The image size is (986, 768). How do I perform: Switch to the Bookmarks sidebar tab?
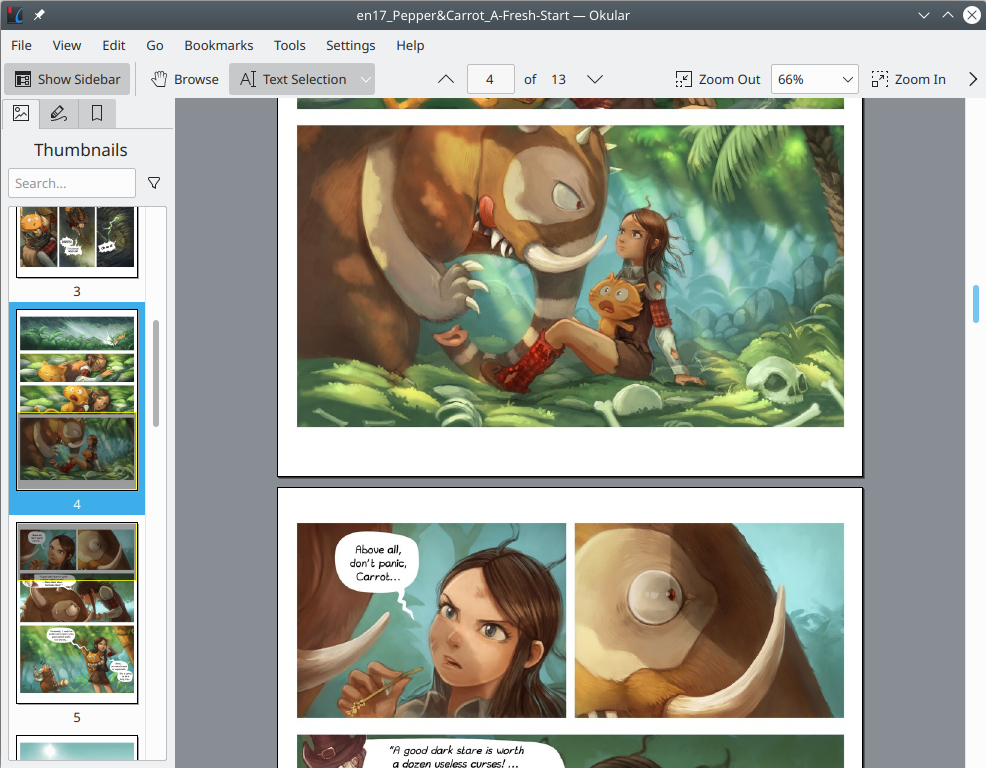pyautogui.click(x=97, y=113)
